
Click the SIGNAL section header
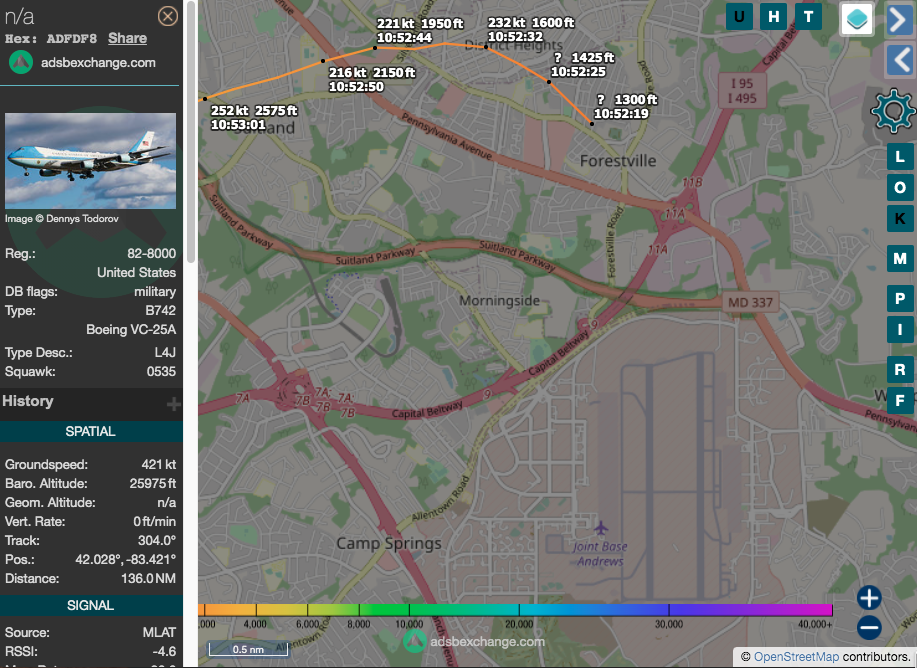(91, 605)
